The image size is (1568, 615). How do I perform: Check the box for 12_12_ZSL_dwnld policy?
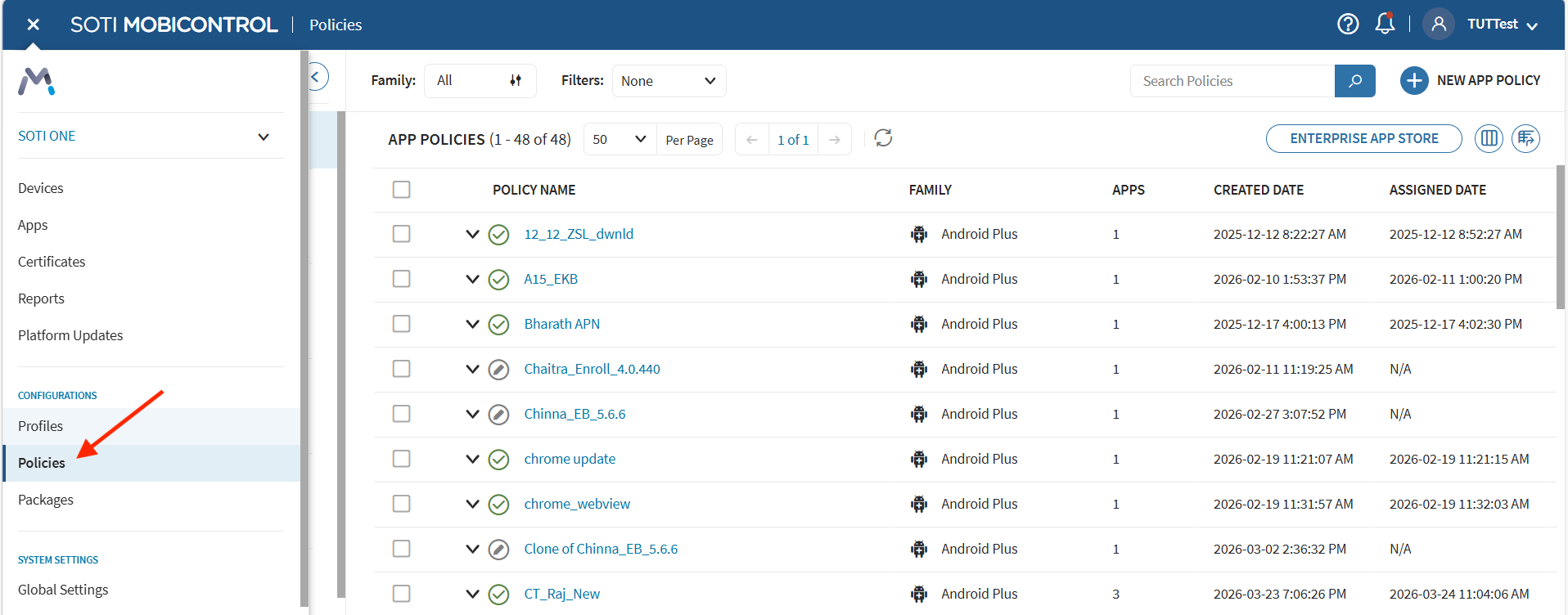401,234
